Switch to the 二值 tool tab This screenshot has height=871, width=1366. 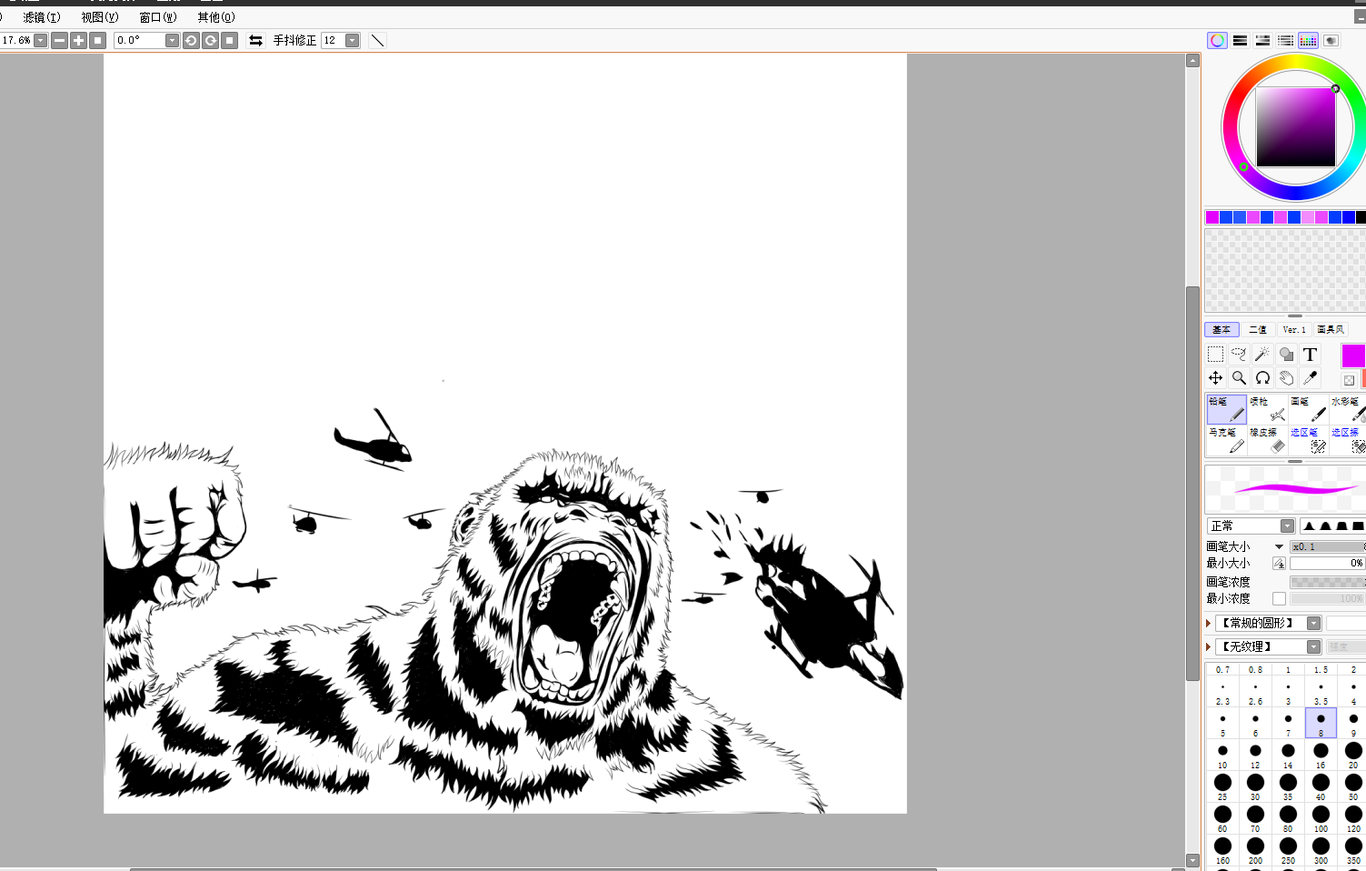click(1258, 329)
